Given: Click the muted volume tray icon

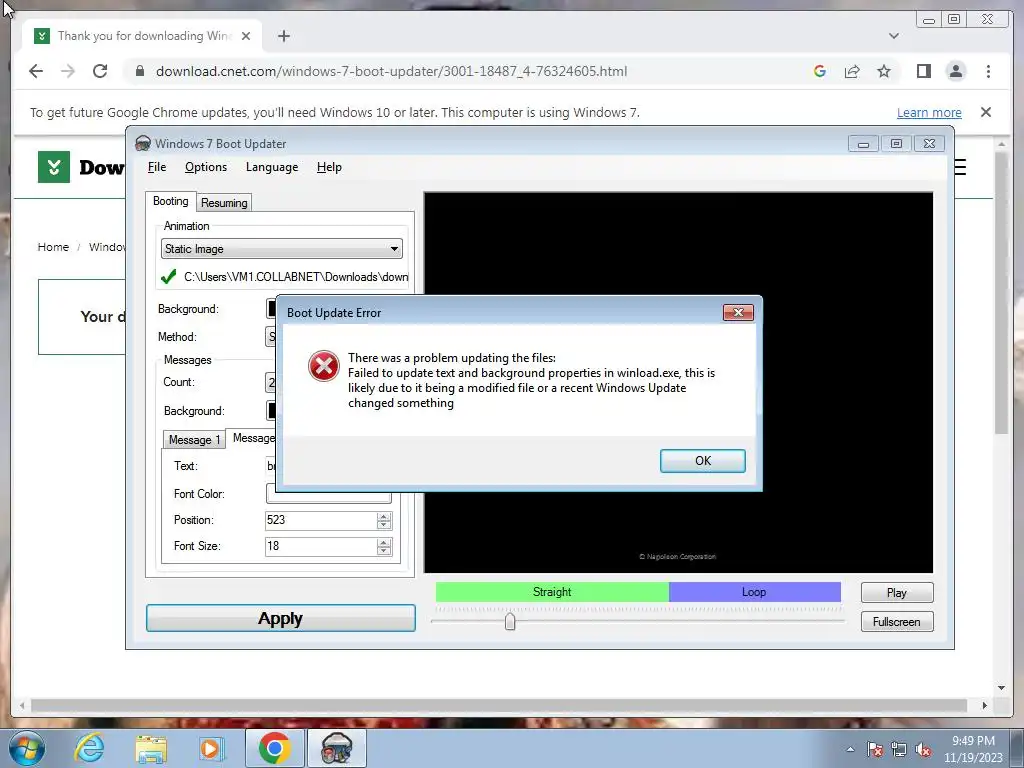Looking at the screenshot, I should [x=923, y=749].
